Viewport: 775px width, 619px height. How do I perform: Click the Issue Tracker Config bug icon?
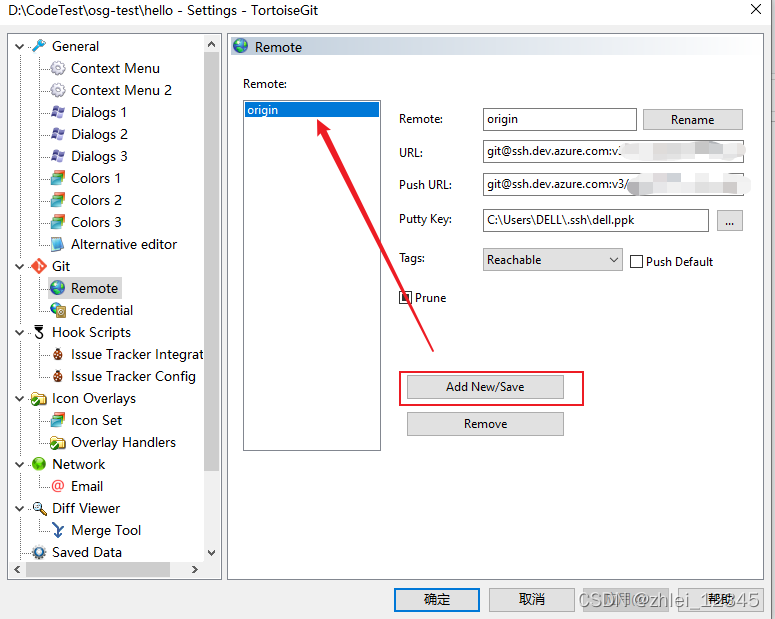(58, 376)
